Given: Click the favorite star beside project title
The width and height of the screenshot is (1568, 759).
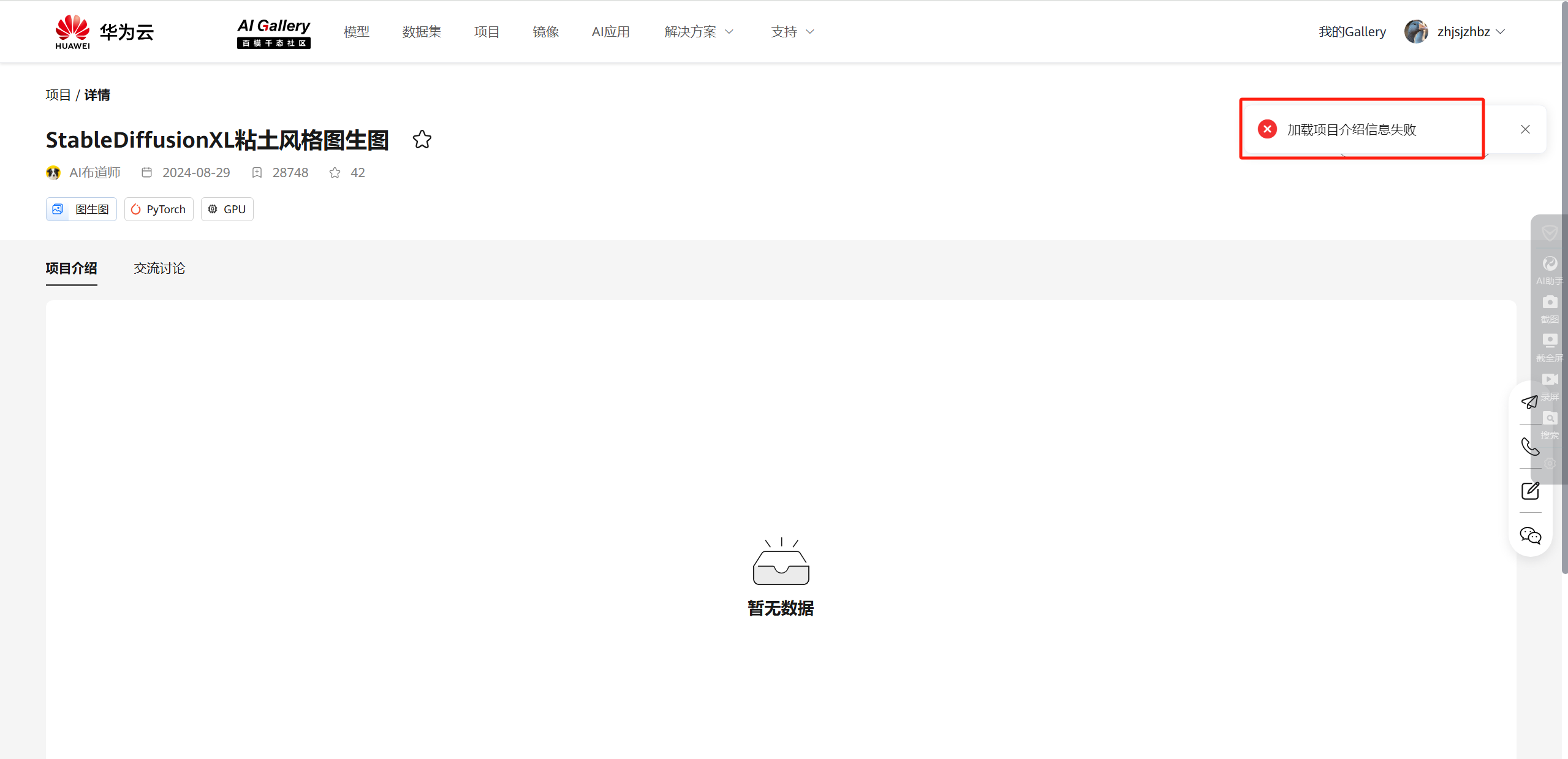Looking at the screenshot, I should [422, 140].
